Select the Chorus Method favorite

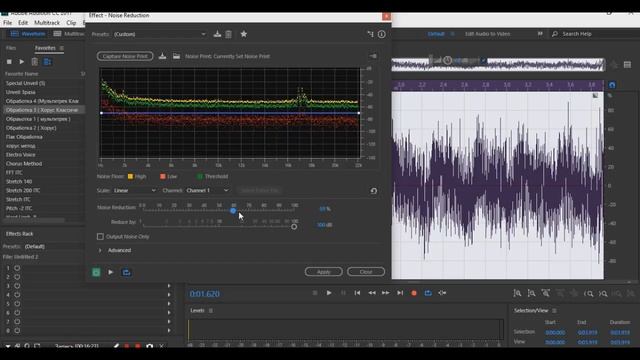pyautogui.click(x=24, y=164)
